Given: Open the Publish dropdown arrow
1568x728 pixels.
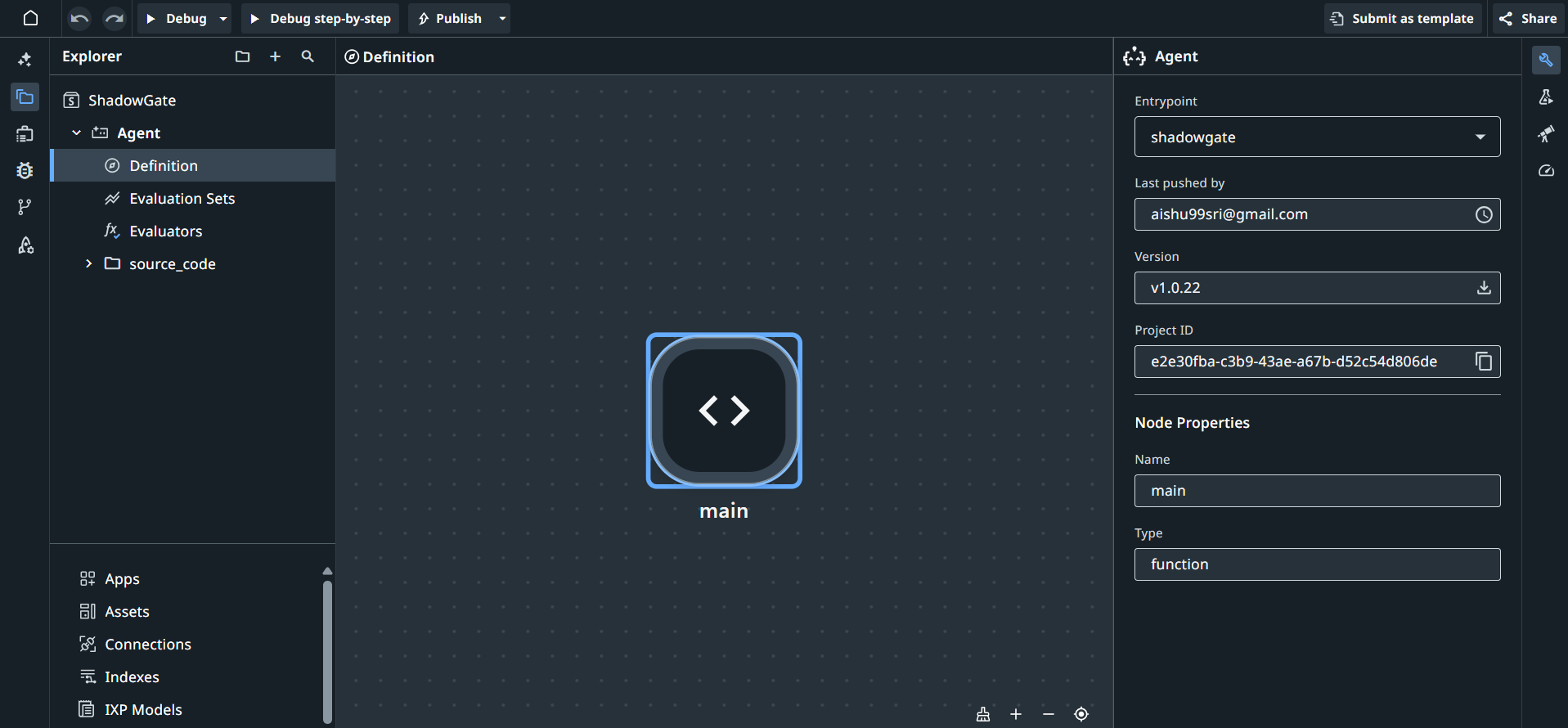Looking at the screenshot, I should [x=502, y=18].
